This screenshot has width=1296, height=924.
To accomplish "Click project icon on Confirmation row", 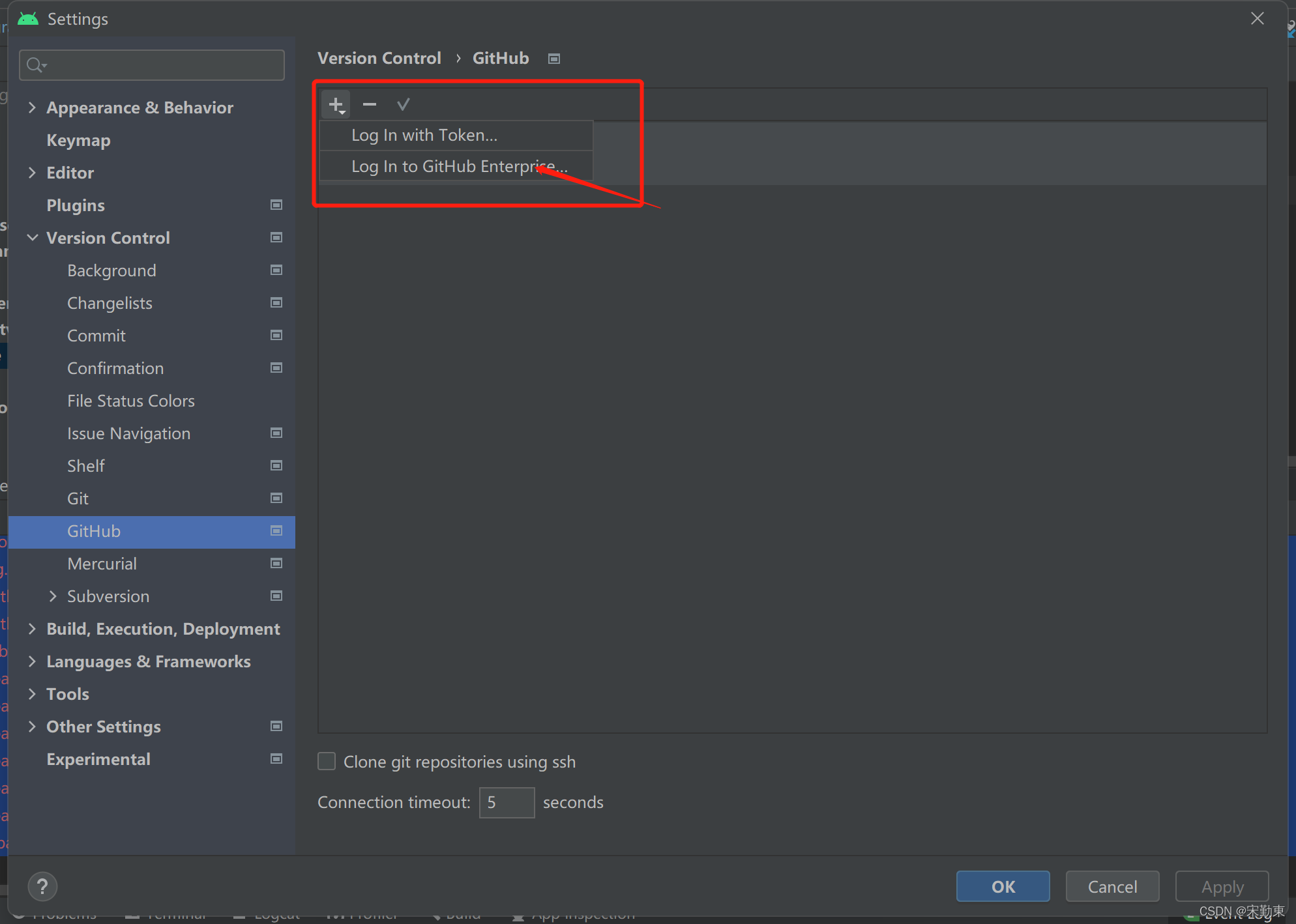I will click(276, 368).
